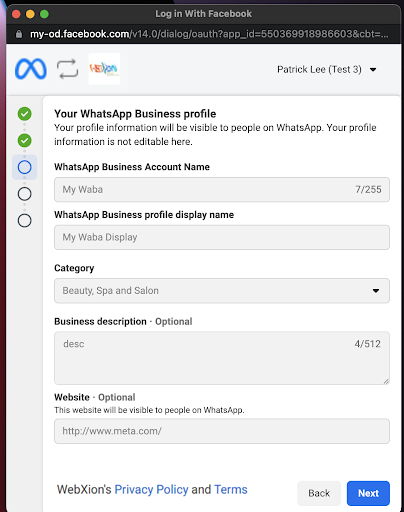The width and height of the screenshot is (404, 512).
Task: Click the sync arrows icon
Action: [x=67, y=69]
